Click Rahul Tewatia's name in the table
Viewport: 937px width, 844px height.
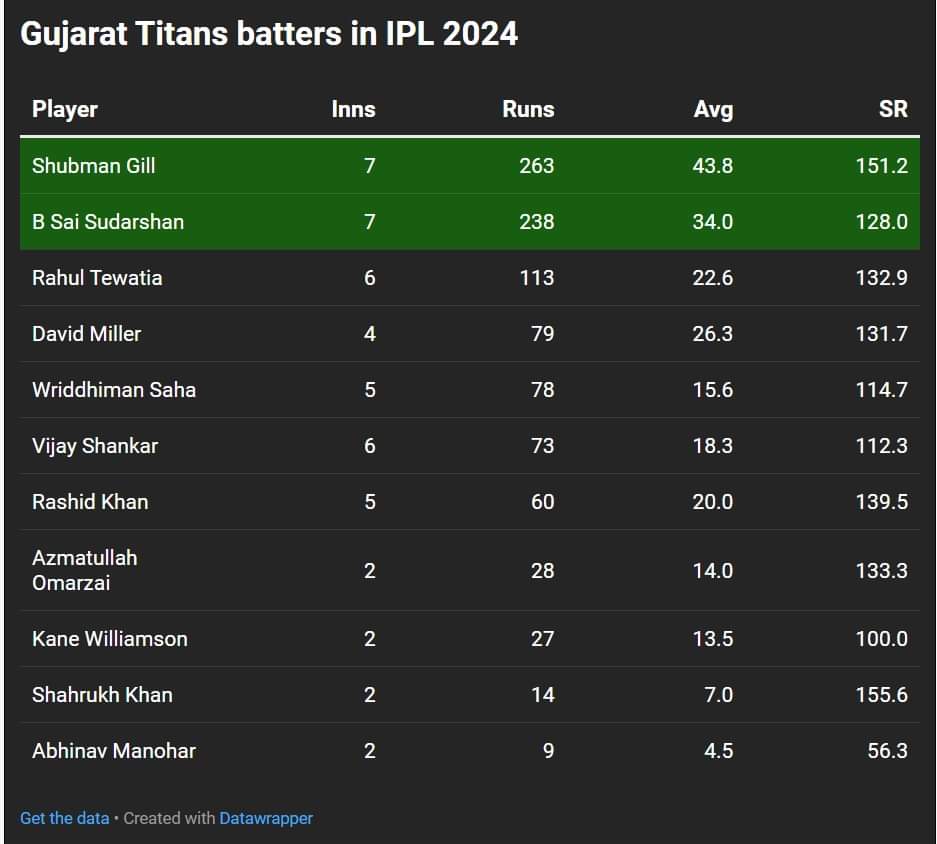pos(97,278)
